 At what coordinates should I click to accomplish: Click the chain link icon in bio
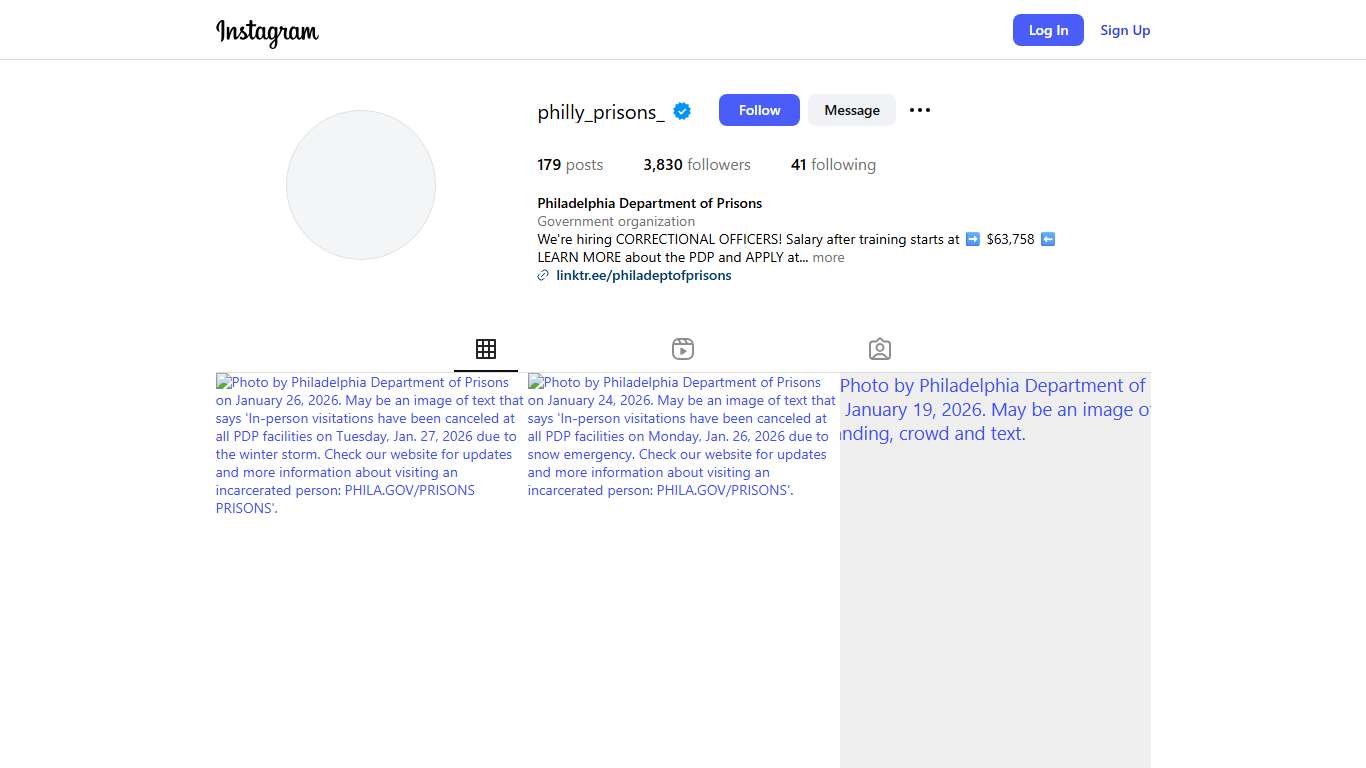point(543,276)
